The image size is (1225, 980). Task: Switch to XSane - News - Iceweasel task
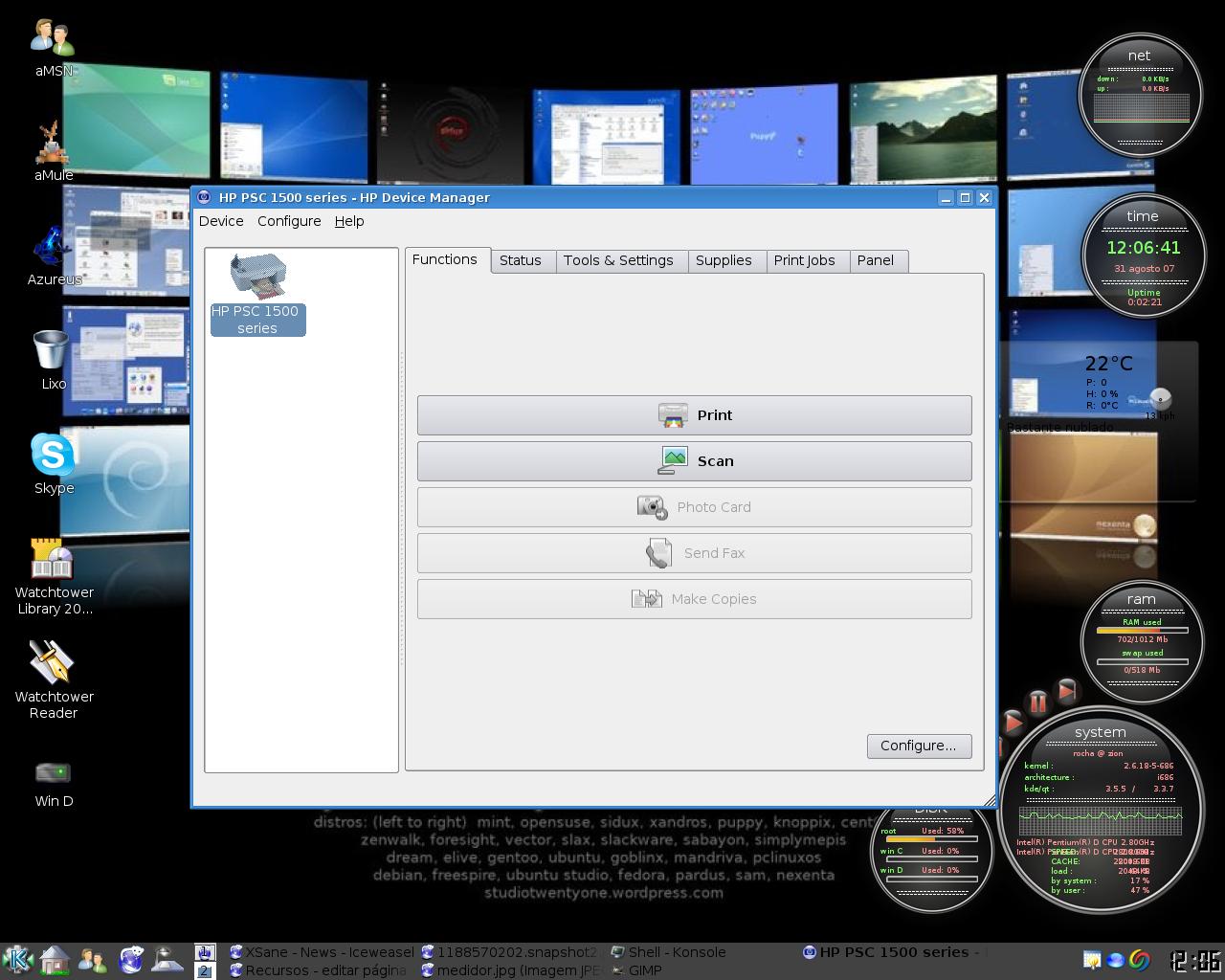tap(321, 952)
